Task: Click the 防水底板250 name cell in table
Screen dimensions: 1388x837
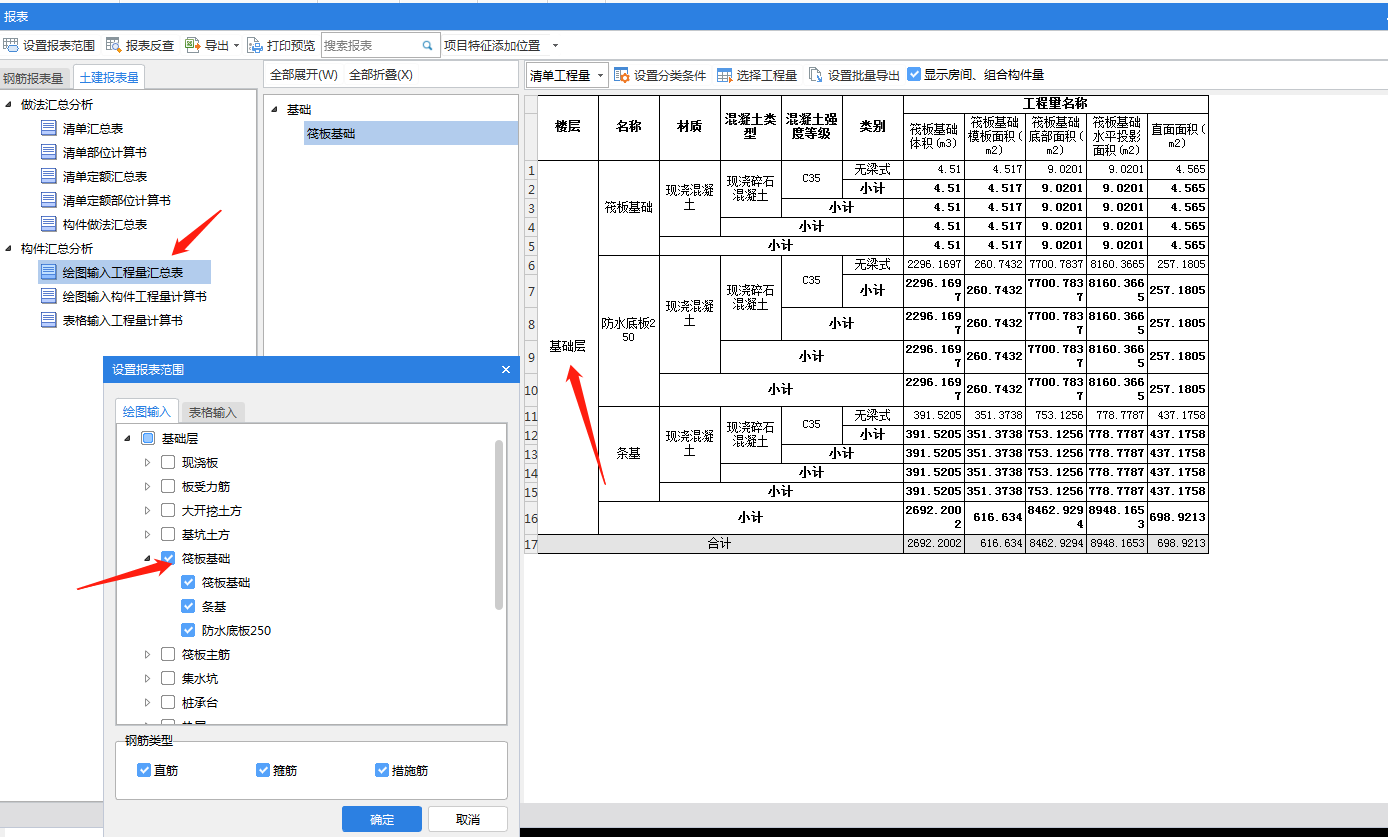Action: pyautogui.click(x=628, y=330)
